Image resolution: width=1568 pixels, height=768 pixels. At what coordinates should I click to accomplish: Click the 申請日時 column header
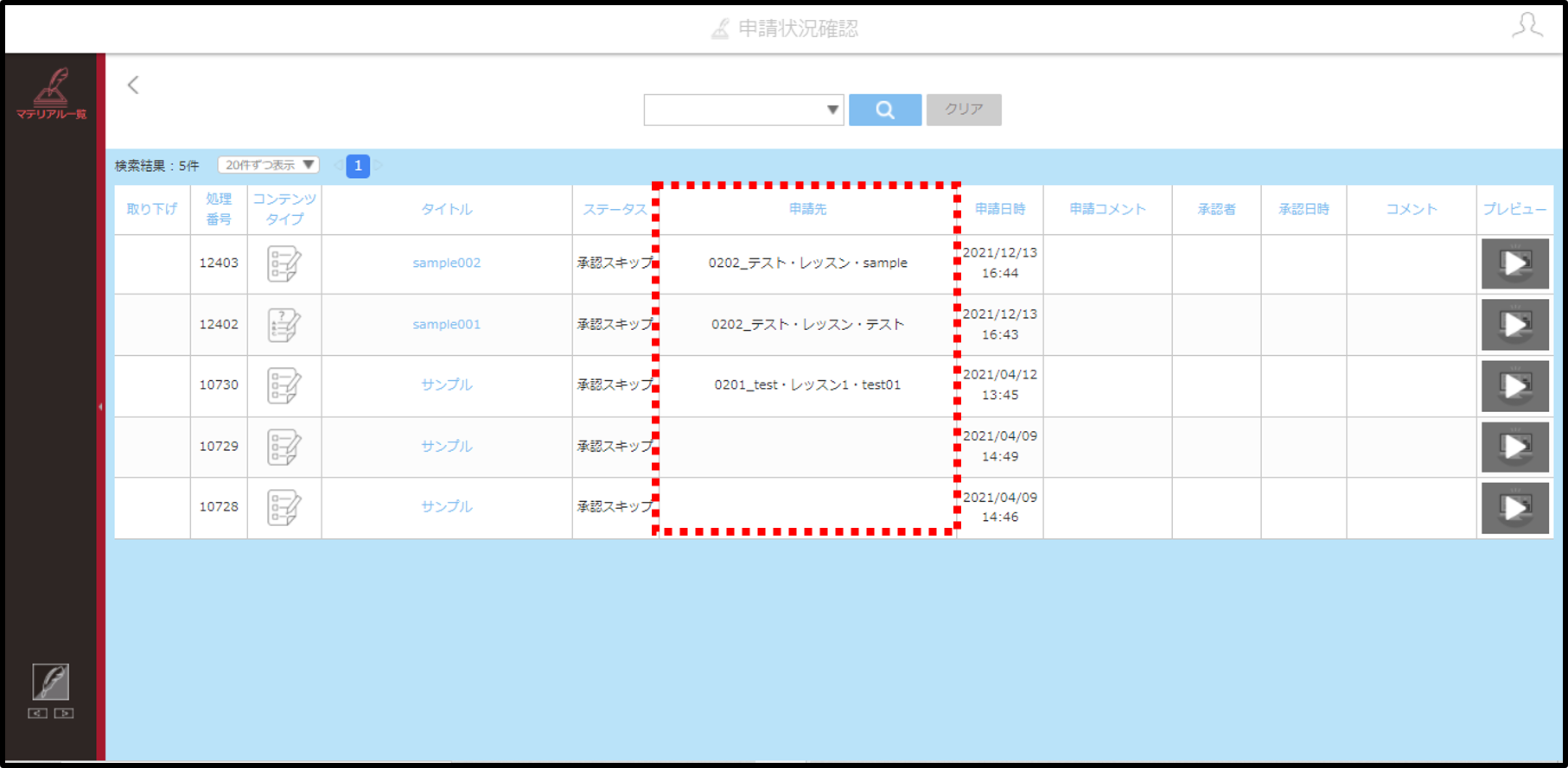coord(999,209)
